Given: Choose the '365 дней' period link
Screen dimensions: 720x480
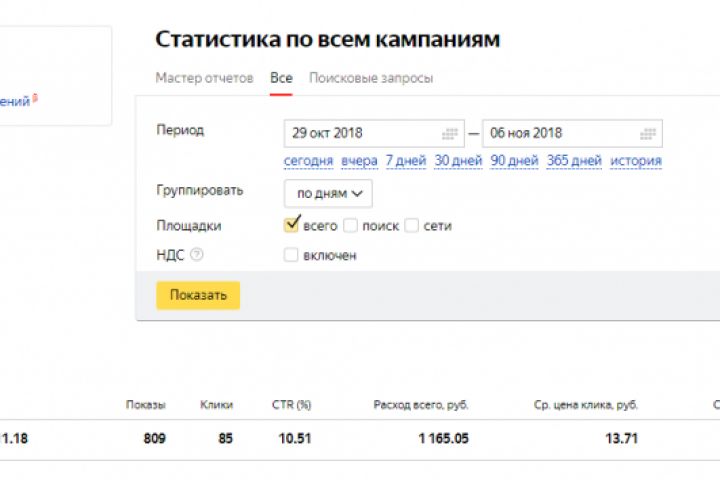Looking at the screenshot, I should (x=574, y=161).
